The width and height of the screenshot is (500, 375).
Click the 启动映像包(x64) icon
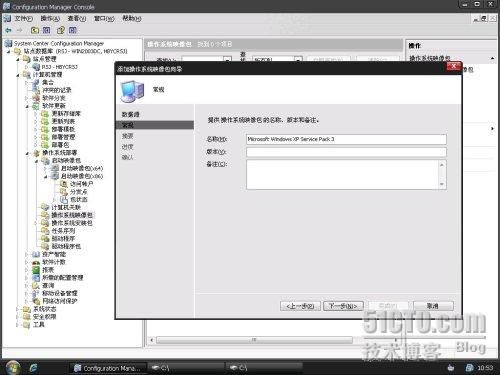[x=55, y=168]
